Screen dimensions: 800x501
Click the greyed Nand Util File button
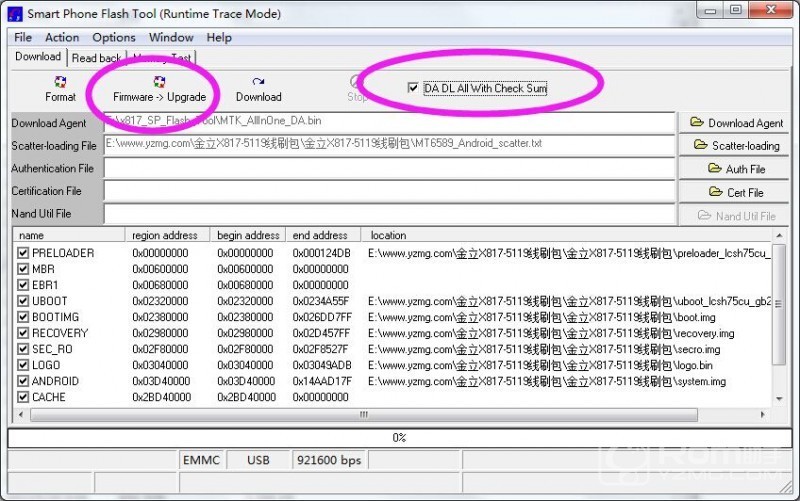tap(734, 216)
